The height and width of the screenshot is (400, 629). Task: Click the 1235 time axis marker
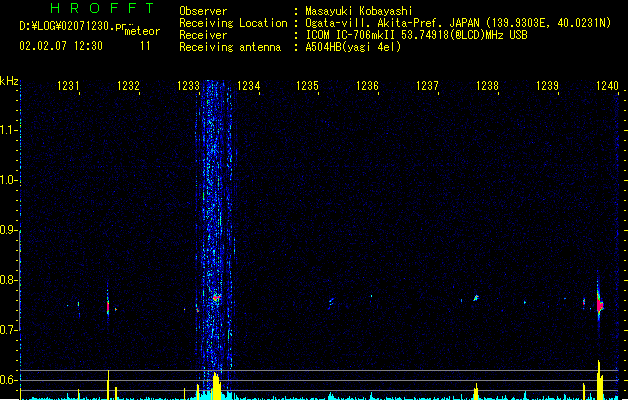coord(307,85)
